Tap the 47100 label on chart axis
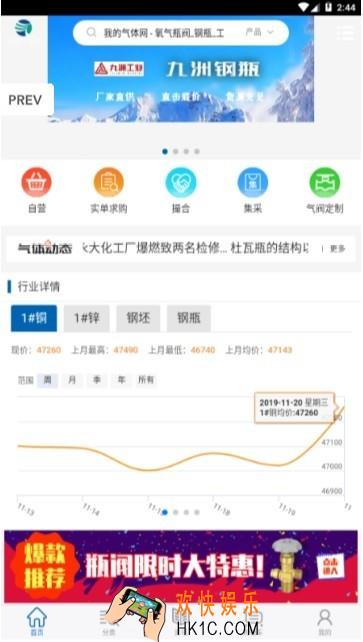Screen dimensions: 363x642 coord(331,443)
